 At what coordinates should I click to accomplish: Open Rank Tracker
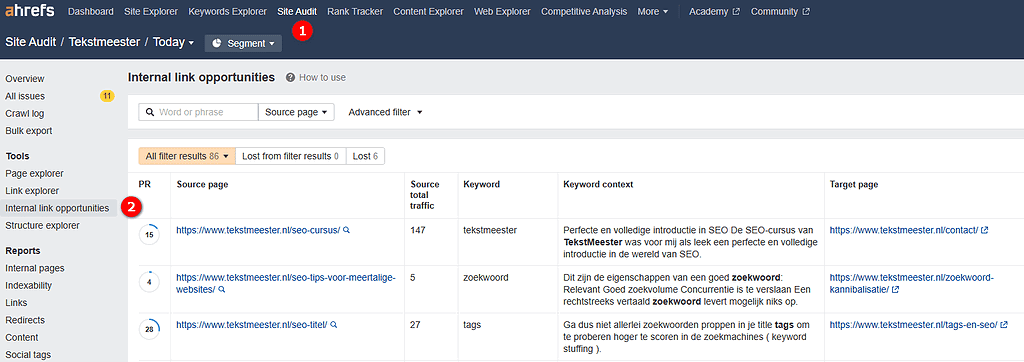pyautogui.click(x=355, y=12)
